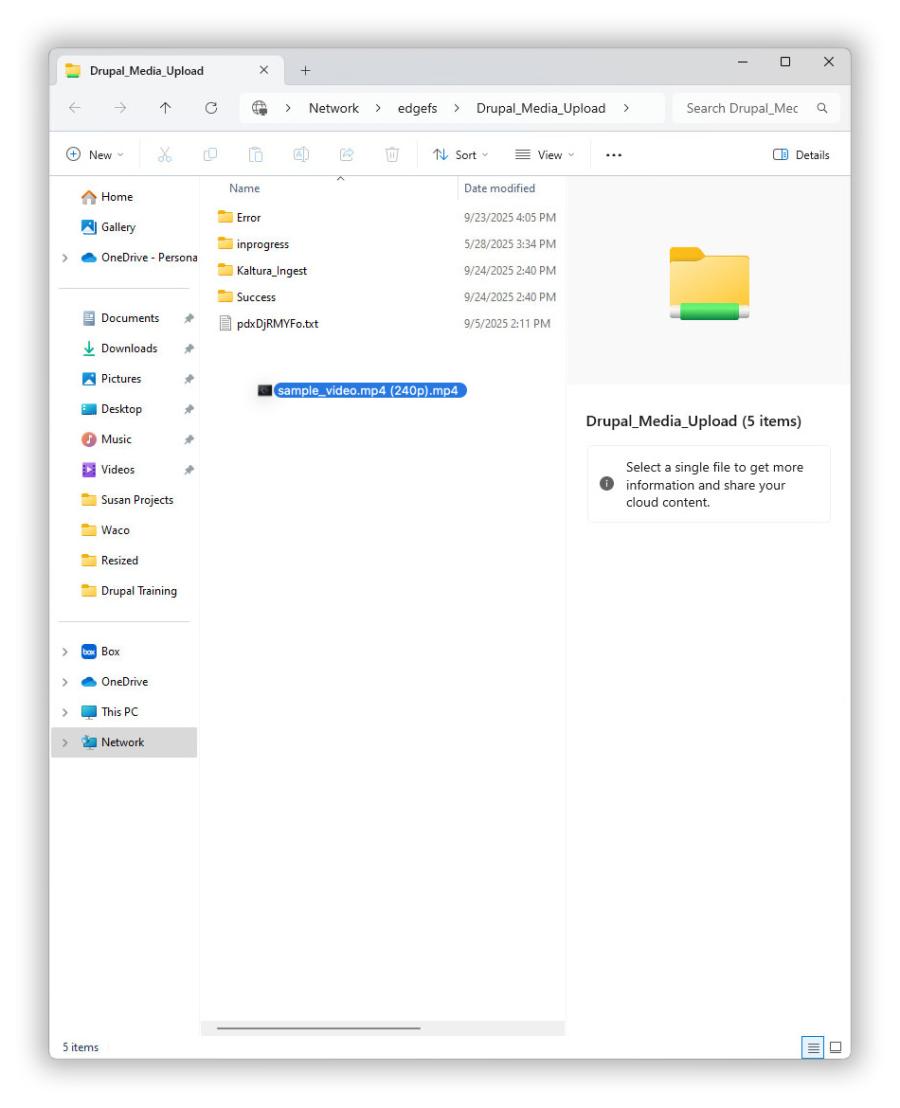900x1108 pixels.
Task: Open the View dropdown menu
Action: [x=545, y=155]
